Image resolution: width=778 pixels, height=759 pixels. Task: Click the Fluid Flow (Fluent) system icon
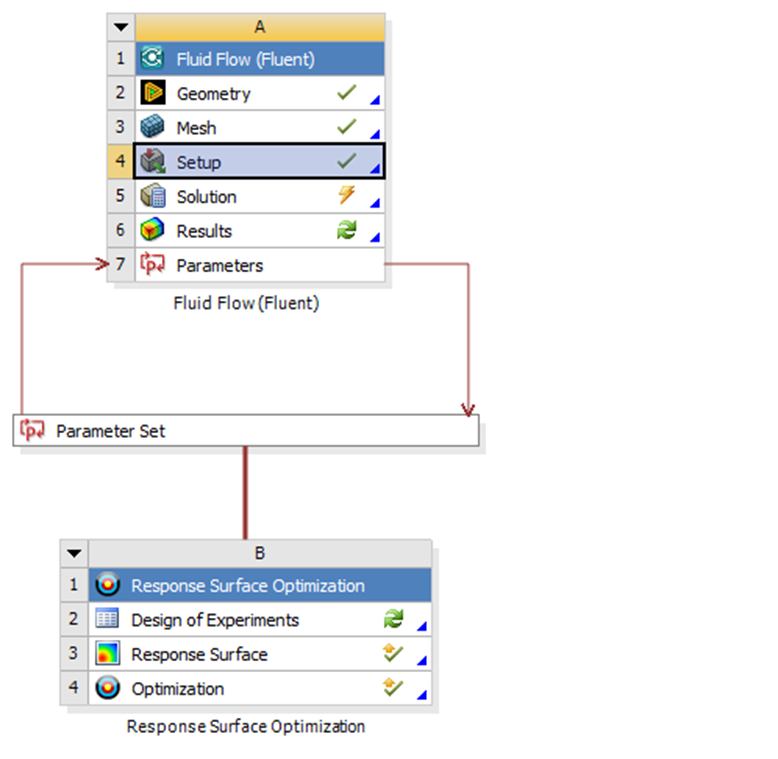152,59
